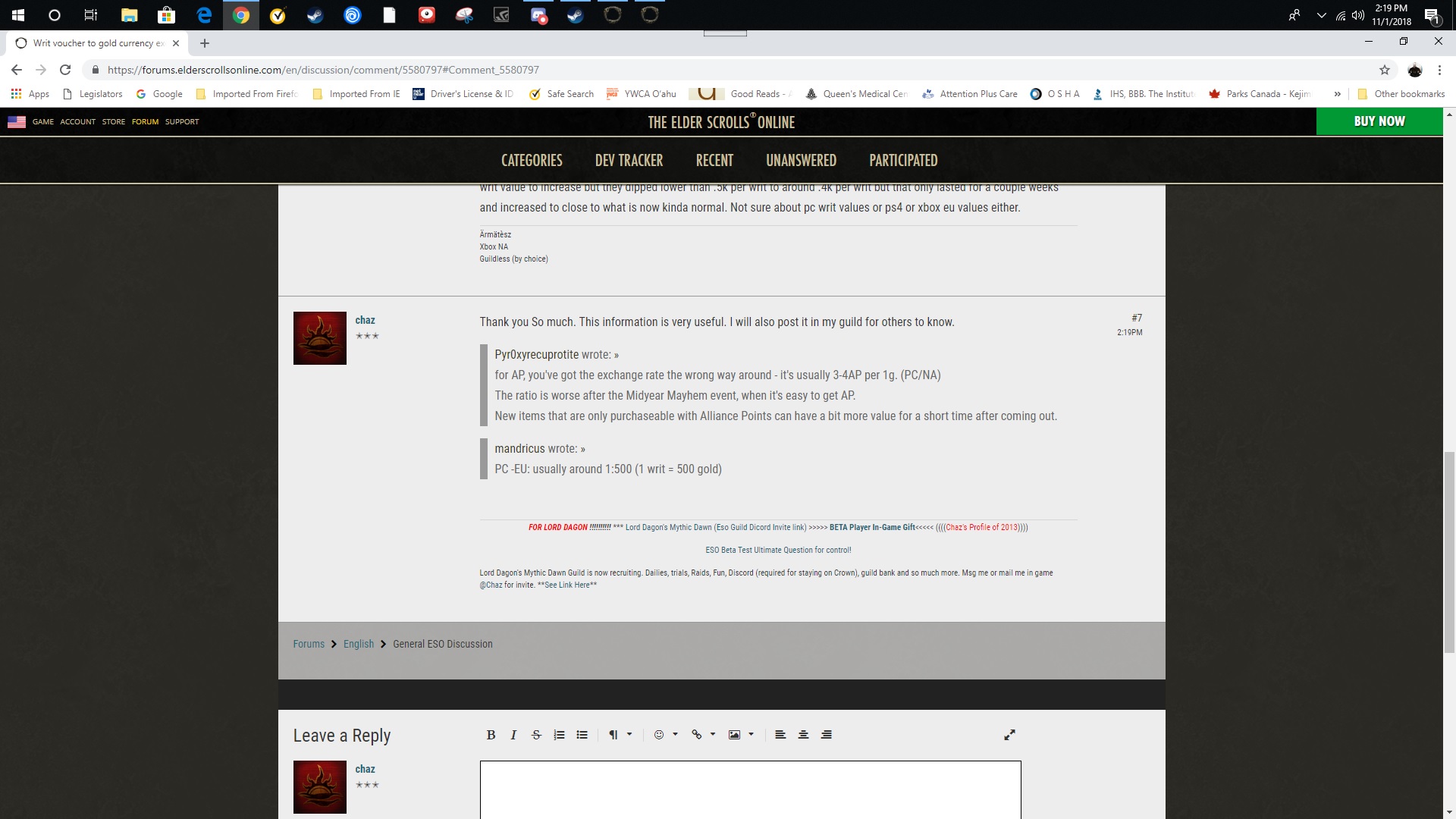Insert an ordered numbered list
The width and height of the screenshot is (1456, 819).
click(x=559, y=735)
